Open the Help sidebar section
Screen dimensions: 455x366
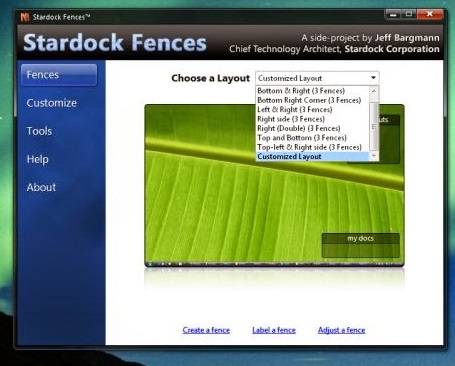pyautogui.click(x=38, y=159)
